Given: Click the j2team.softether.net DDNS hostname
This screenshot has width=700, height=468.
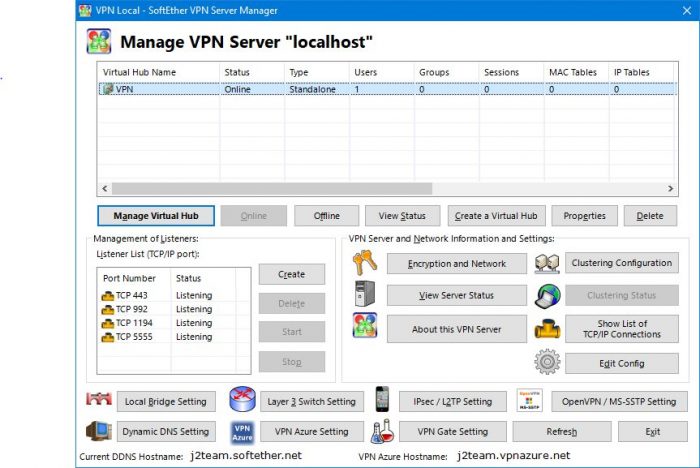Looking at the screenshot, I should click(x=246, y=455).
